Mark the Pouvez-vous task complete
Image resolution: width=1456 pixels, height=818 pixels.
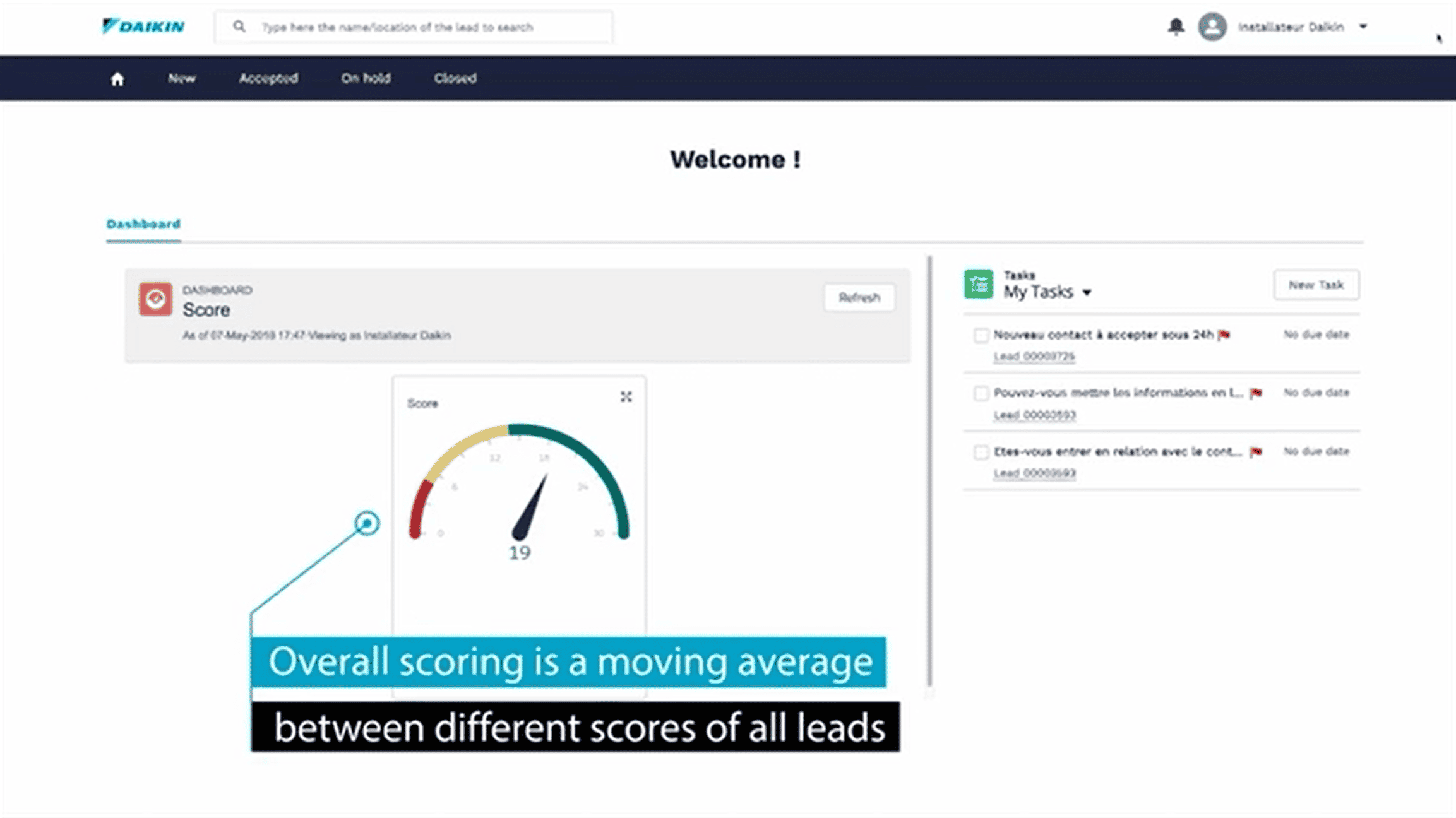[981, 393]
